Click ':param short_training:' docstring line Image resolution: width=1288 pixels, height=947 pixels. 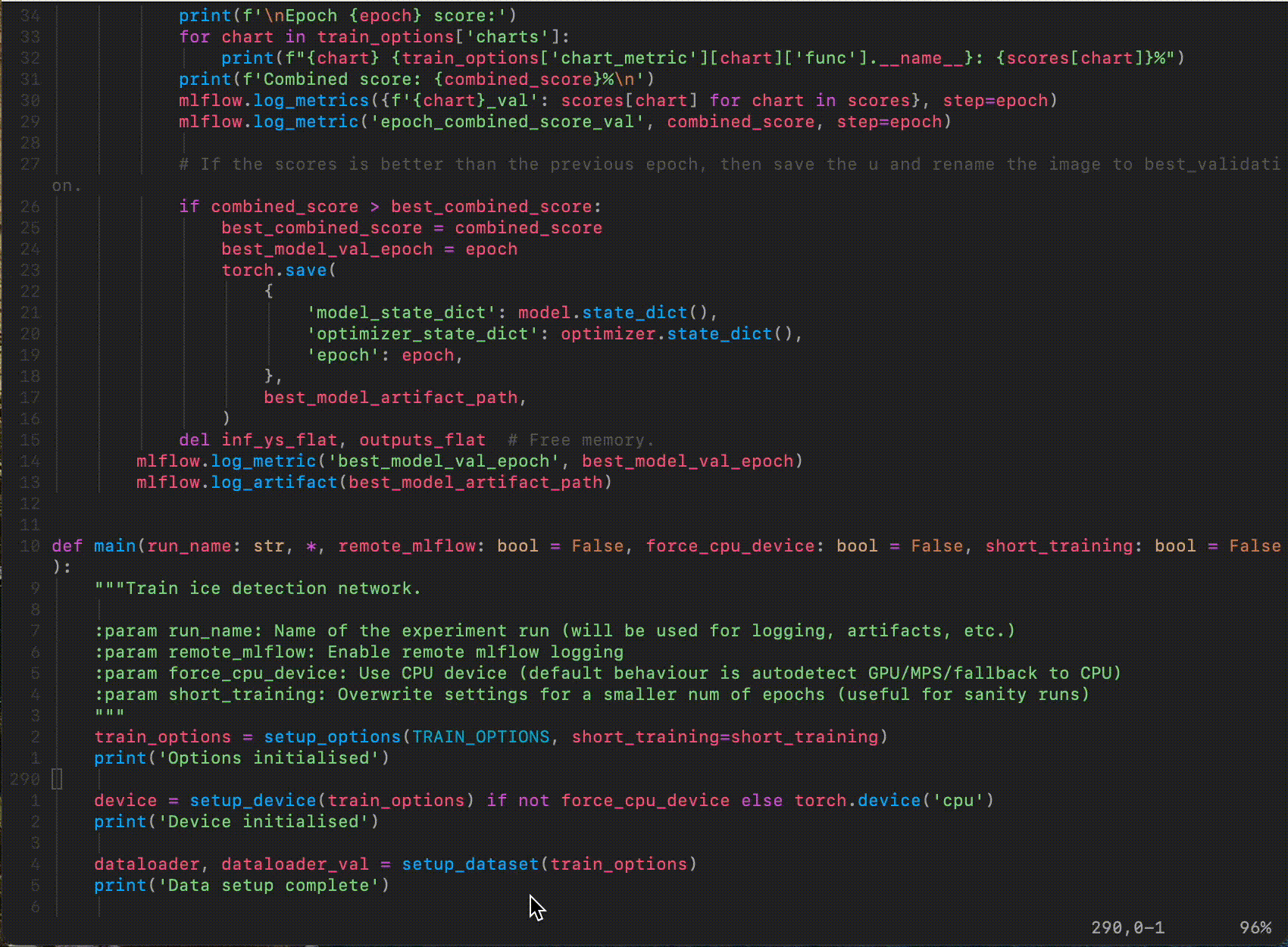591,695
